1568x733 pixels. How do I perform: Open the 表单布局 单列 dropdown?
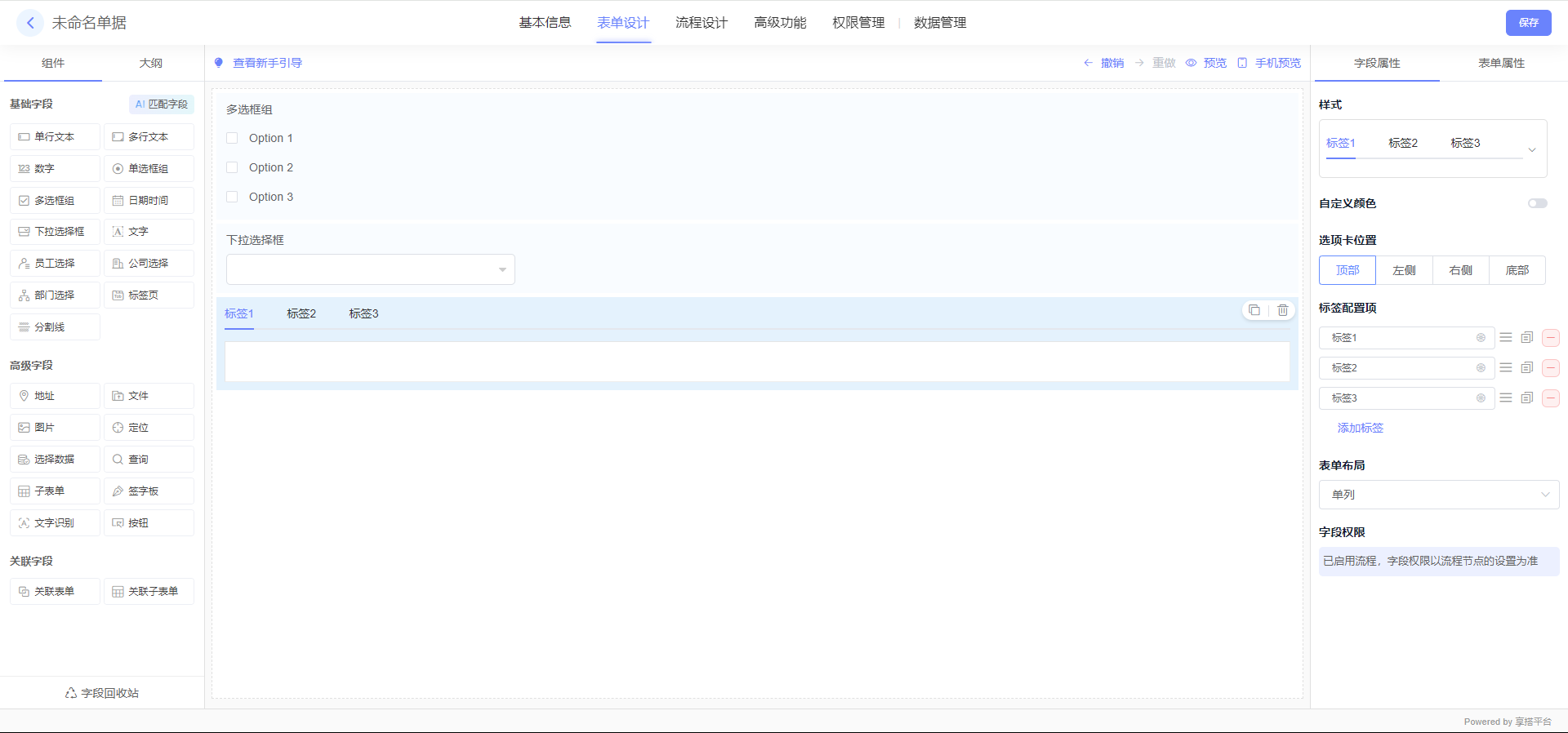[1438, 495]
